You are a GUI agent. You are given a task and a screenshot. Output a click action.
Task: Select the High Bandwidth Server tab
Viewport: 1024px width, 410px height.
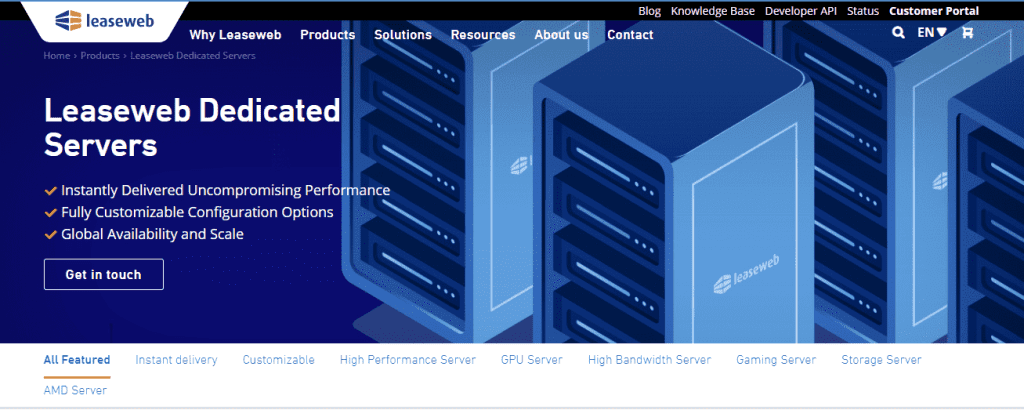pyautogui.click(x=649, y=360)
